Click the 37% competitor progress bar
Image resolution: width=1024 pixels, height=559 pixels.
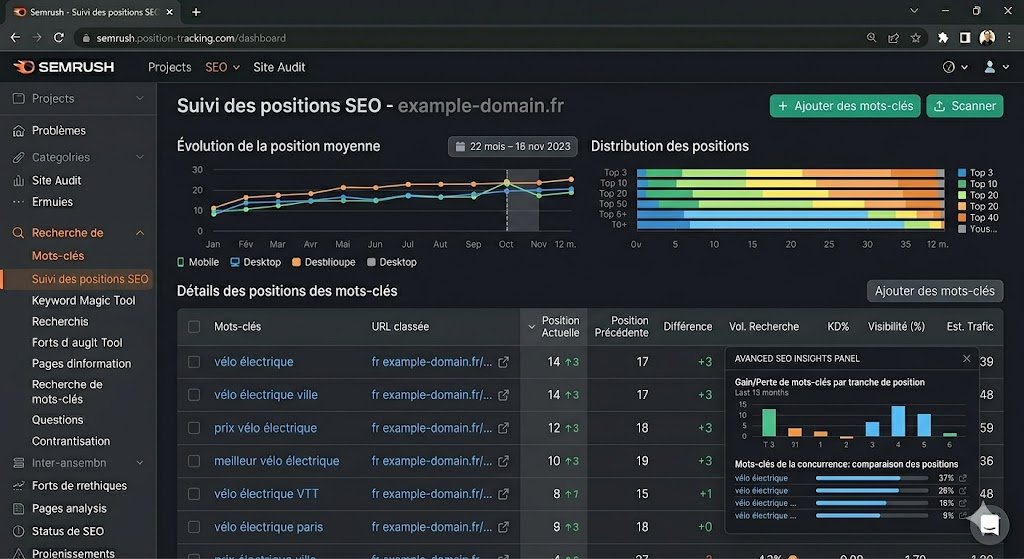[871, 478]
